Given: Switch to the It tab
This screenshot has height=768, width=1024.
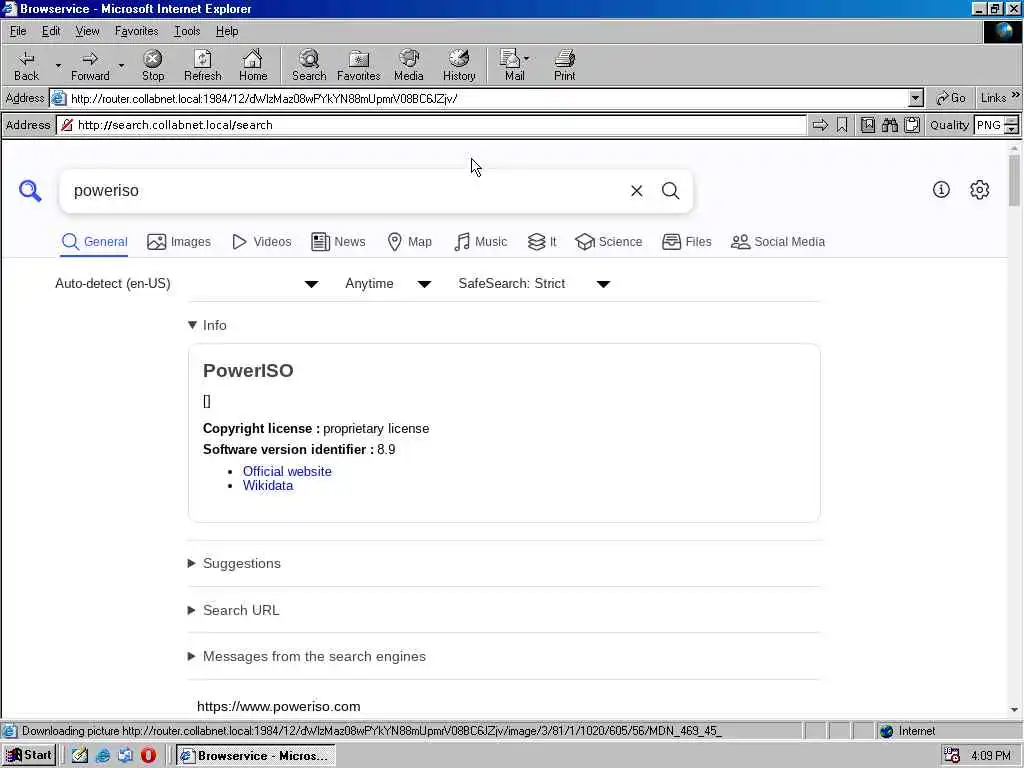Looking at the screenshot, I should 542,242.
